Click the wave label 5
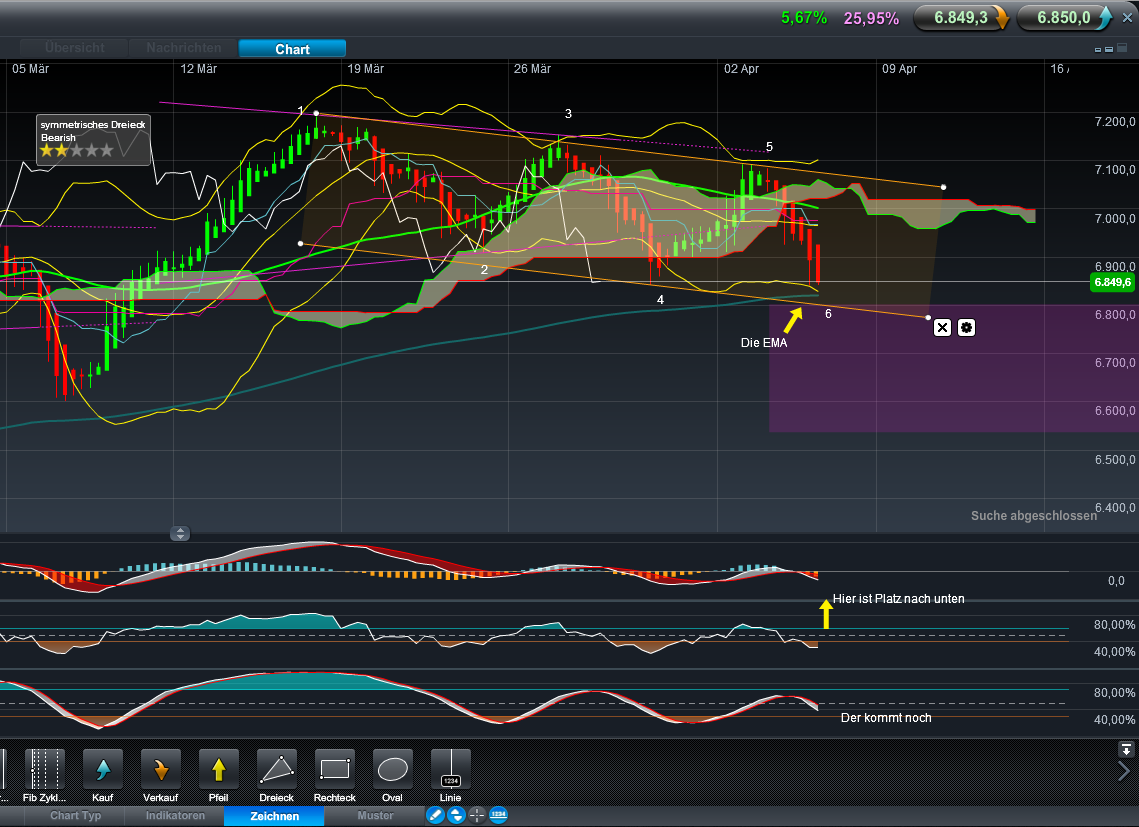Image resolution: width=1139 pixels, height=827 pixels. coord(769,147)
